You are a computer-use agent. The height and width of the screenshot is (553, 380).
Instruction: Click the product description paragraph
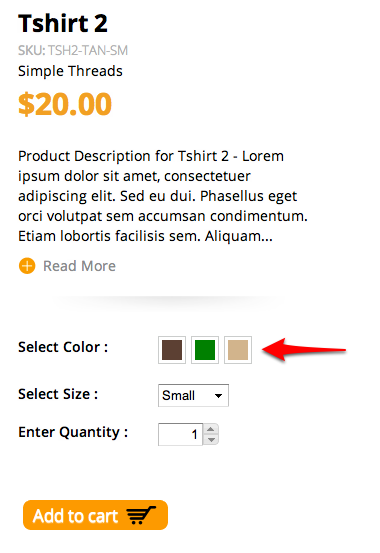click(x=163, y=196)
